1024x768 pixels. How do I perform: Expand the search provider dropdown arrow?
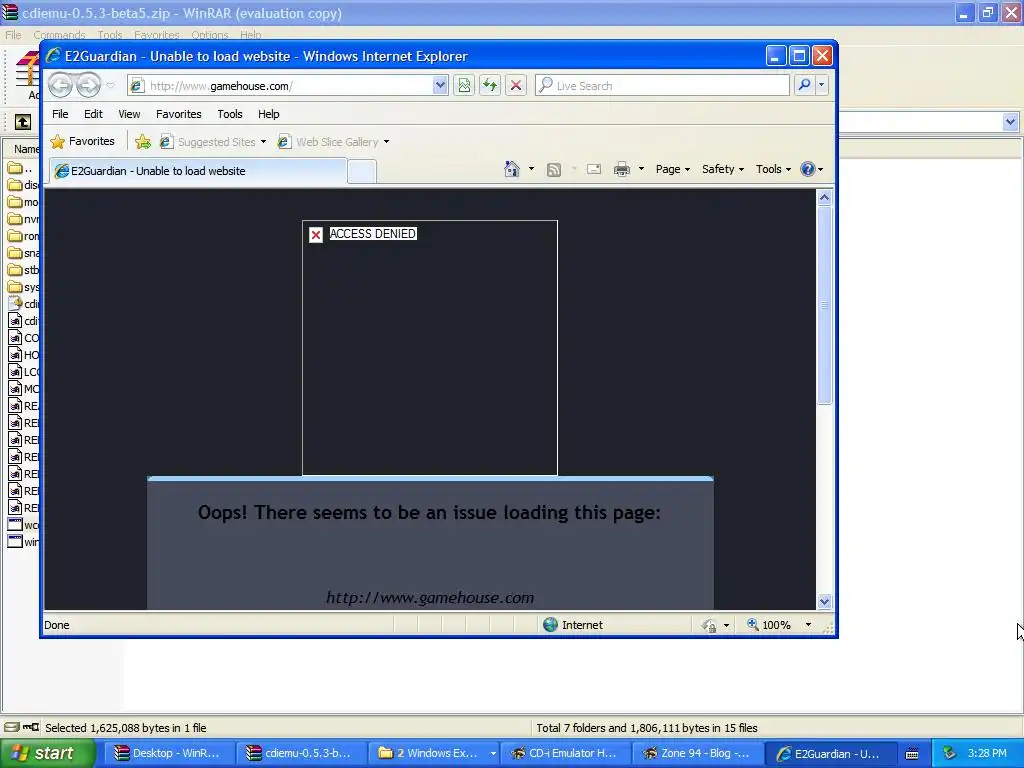pyautogui.click(x=822, y=85)
